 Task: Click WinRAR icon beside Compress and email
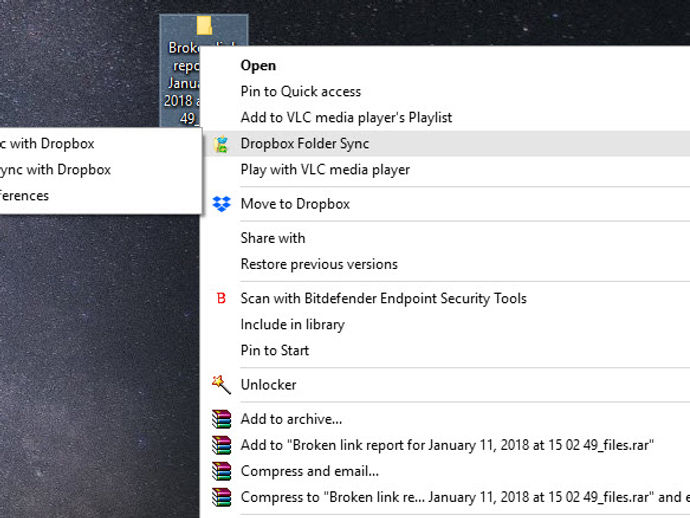pos(221,471)
